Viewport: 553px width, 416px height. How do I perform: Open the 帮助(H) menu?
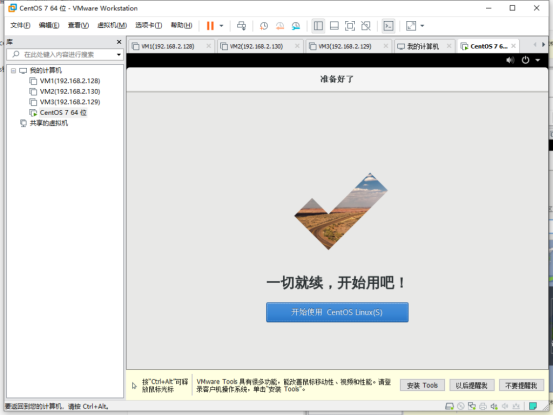182,25
